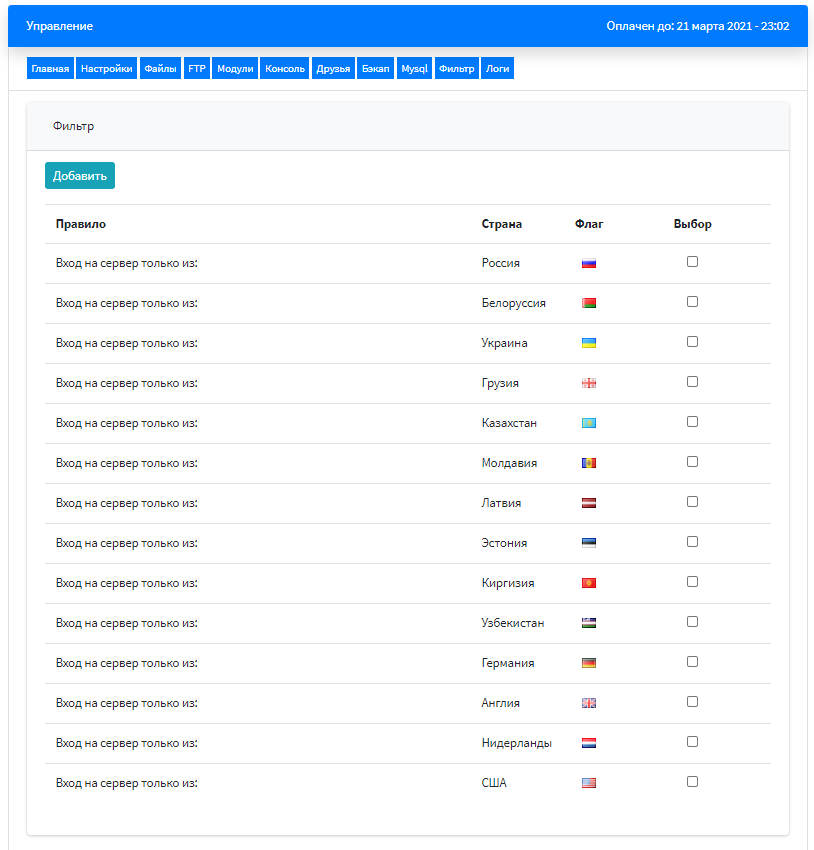Click the Правило column header

click(x=81, y=224)
